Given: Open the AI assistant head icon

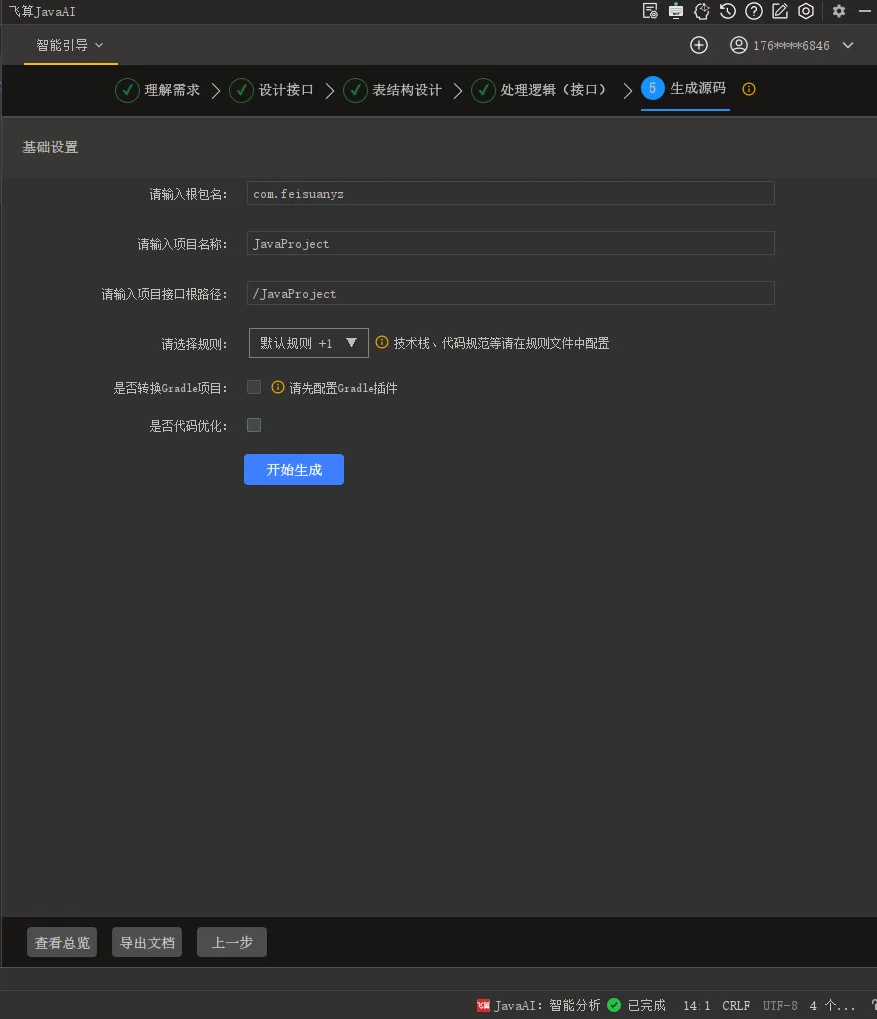Looking at the screenshot, I should click(x=703, y=11).
